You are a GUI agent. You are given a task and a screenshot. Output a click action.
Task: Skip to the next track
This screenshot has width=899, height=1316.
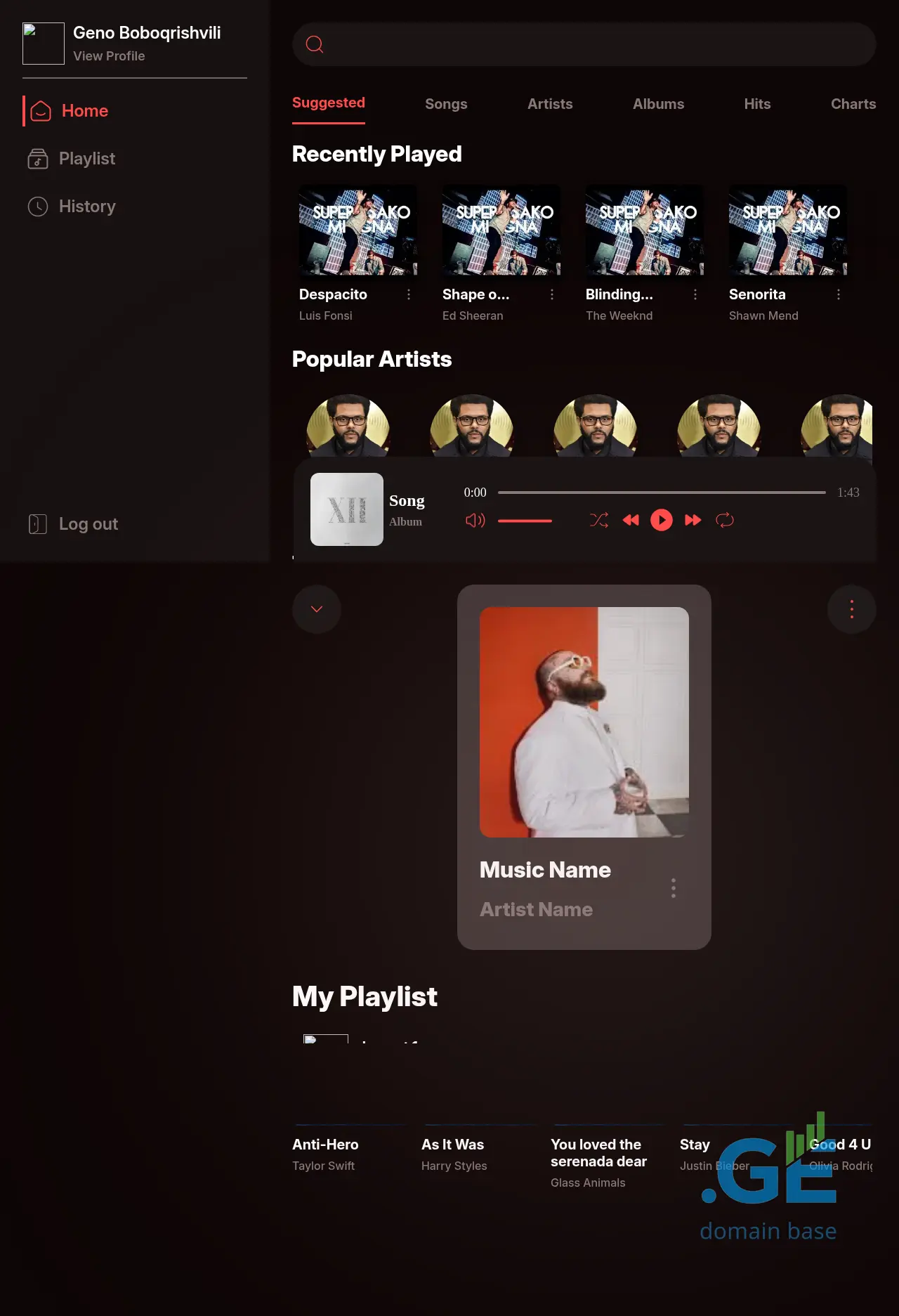(x=693, y=520)
